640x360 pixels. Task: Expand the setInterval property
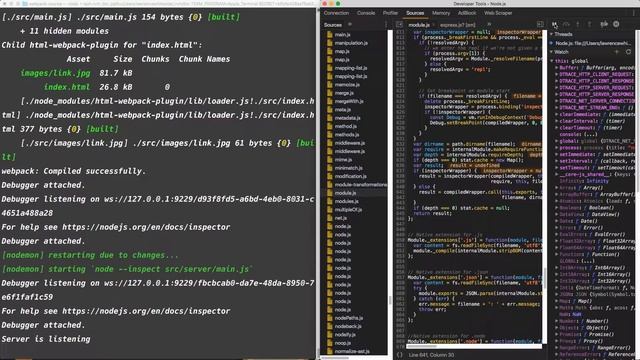[x=557, y=161]
